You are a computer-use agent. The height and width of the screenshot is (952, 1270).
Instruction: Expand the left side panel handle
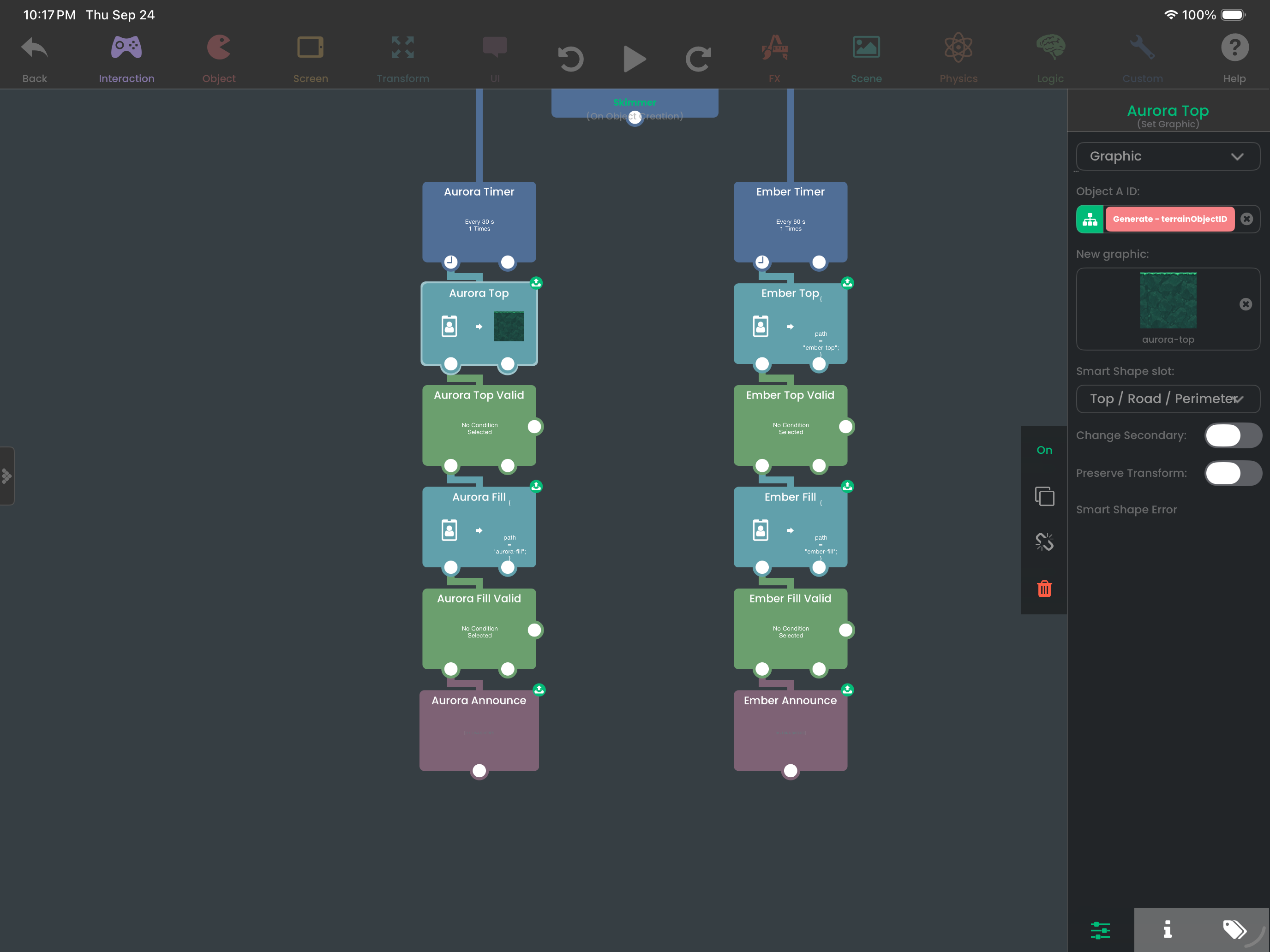(x=6, y=476)
